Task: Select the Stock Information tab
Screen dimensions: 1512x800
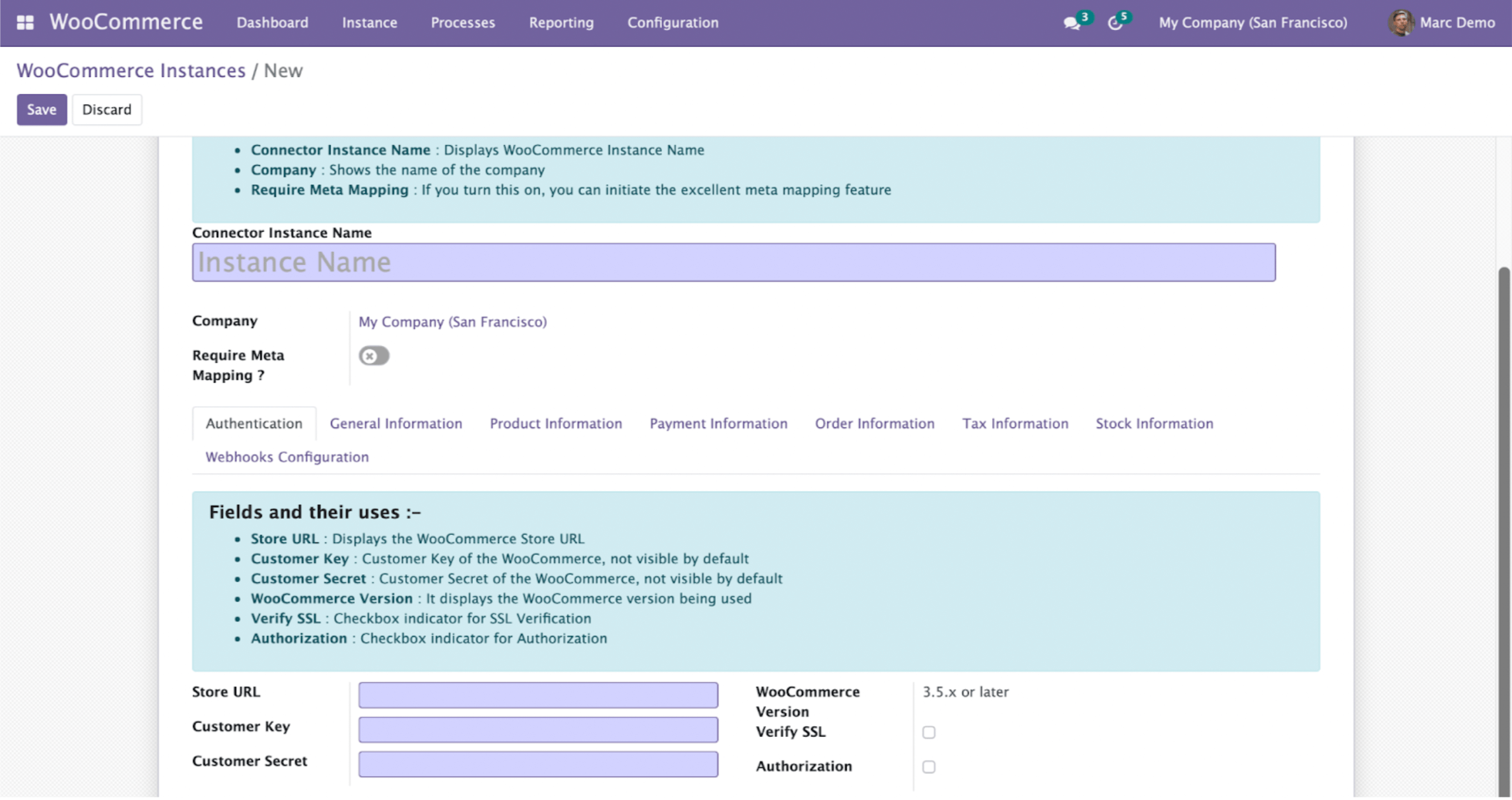Action: coord(1154,424)
